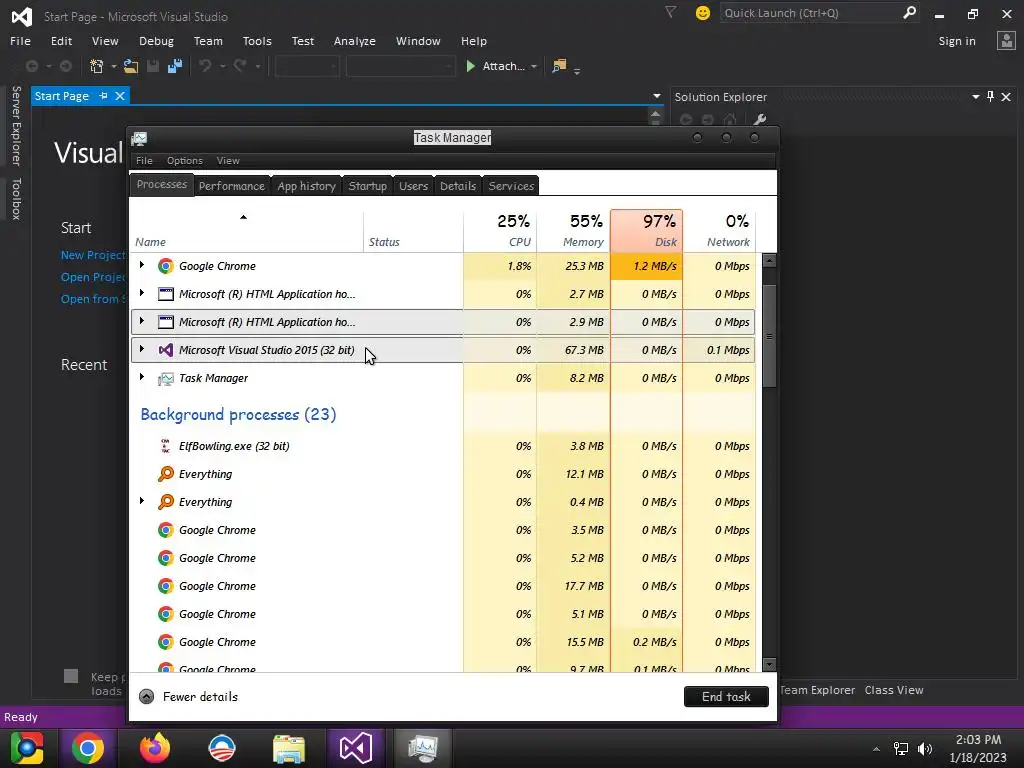Click the yellow smiley feedback icon
The width and height of the screenshot is (1024, 768).
tap(703, 13)
